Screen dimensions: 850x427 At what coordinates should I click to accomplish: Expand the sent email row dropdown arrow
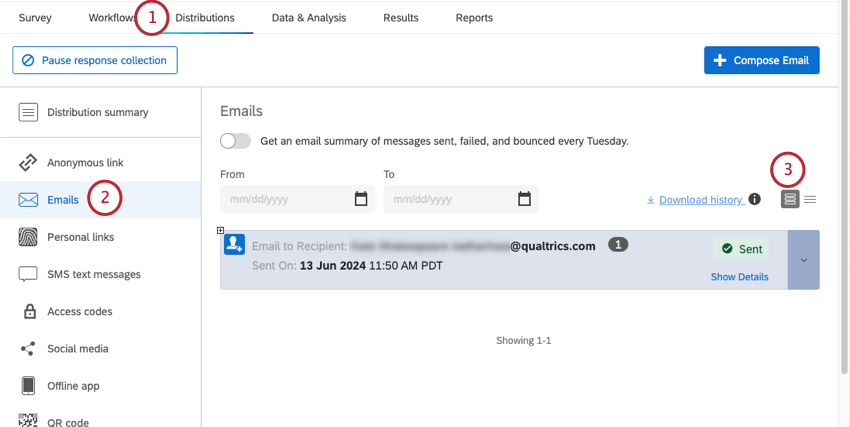(804, 260)
